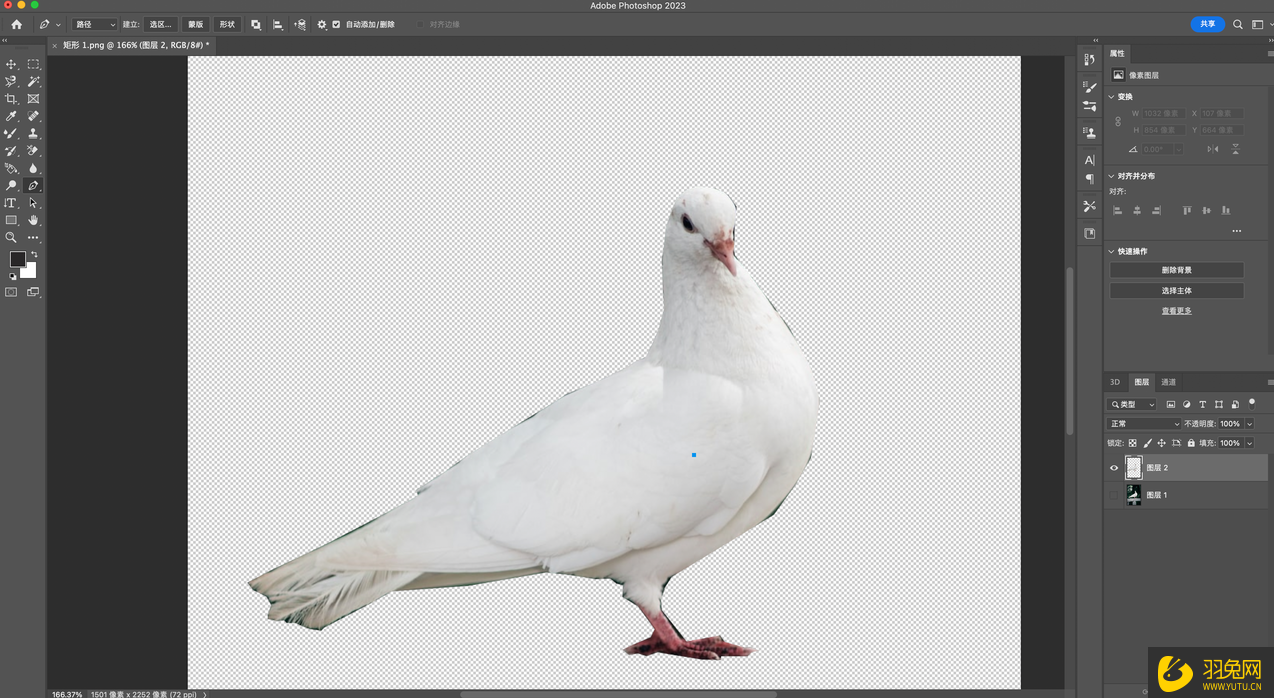Select the Dodge tool
Image resolution: width=1274 pixels, height=698 pixels.
pos(11,186)
